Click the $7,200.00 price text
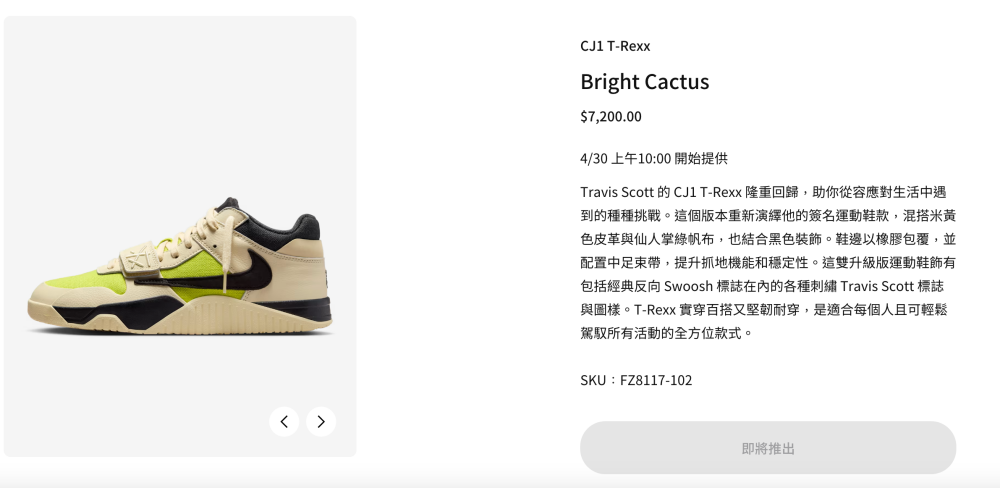Screen dimensions: 1000x488 611,116
